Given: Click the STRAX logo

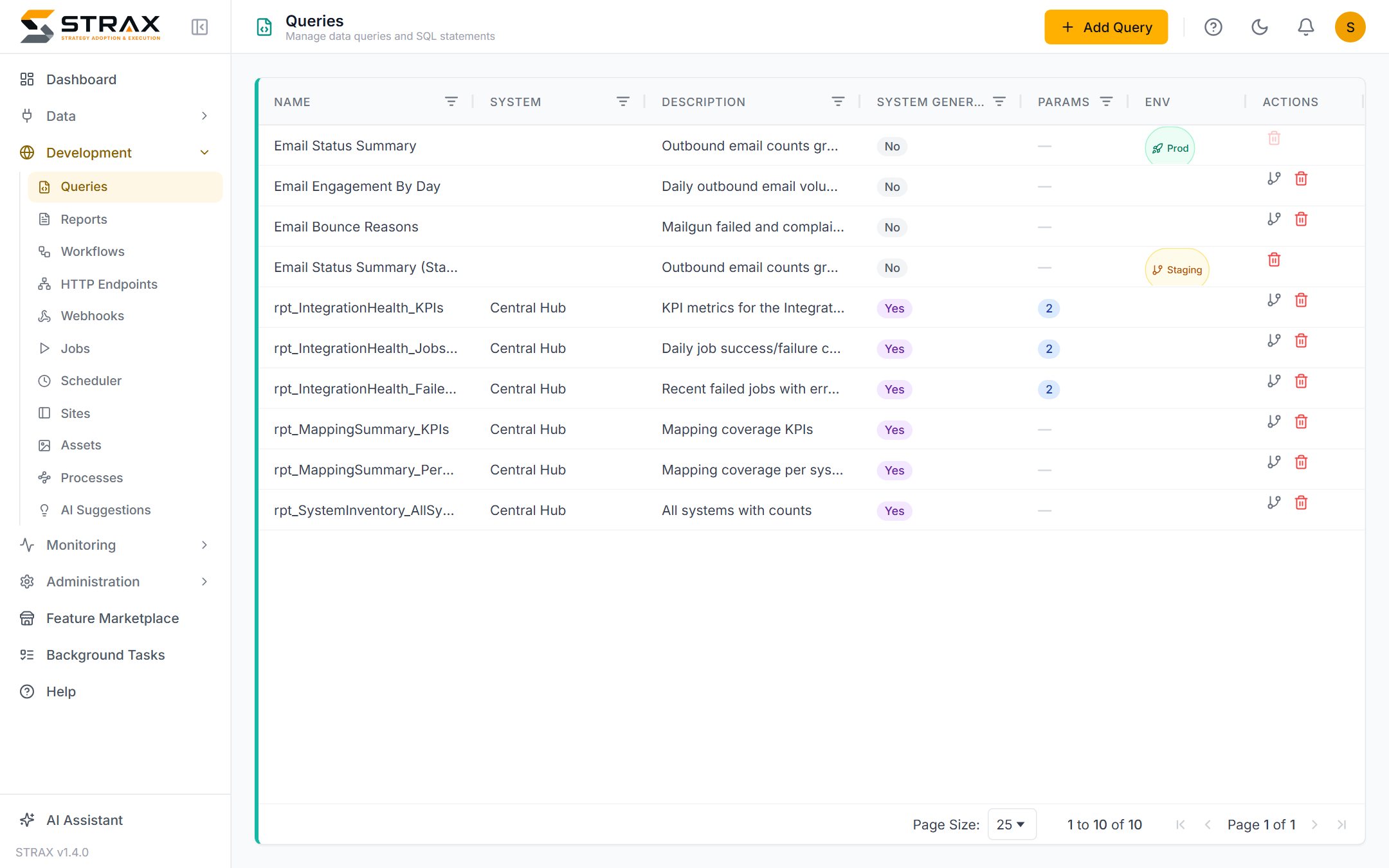Looking at the screenshot, I should (x=90, y=26).
